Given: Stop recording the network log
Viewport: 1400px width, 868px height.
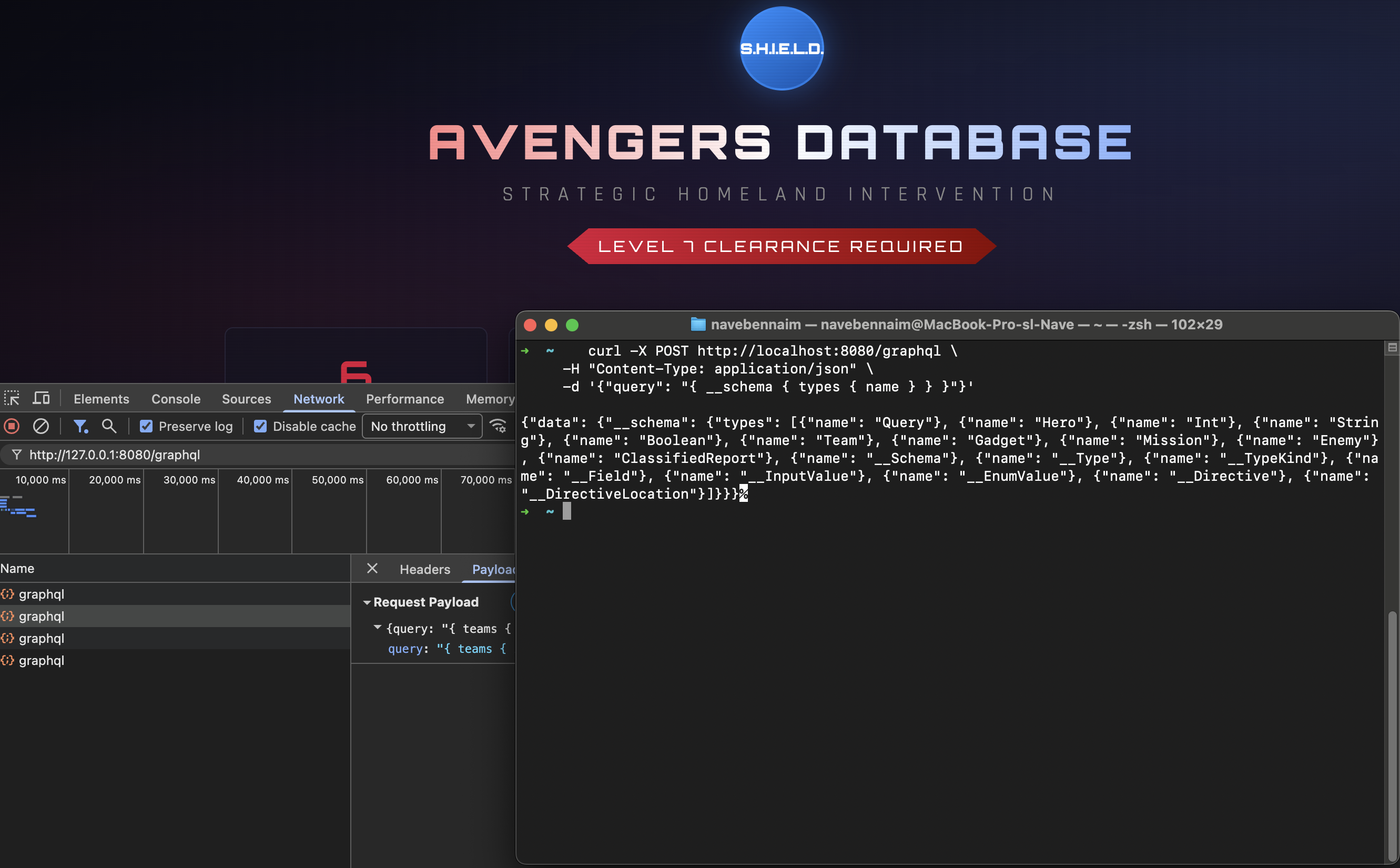Looking at the screenshot, I should coord(12,426).
